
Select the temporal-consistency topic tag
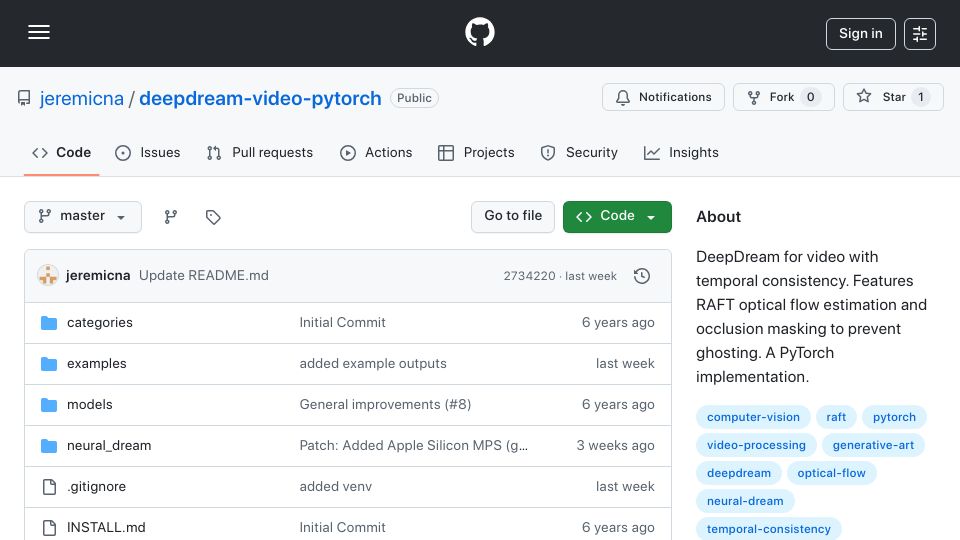(768, 529)
